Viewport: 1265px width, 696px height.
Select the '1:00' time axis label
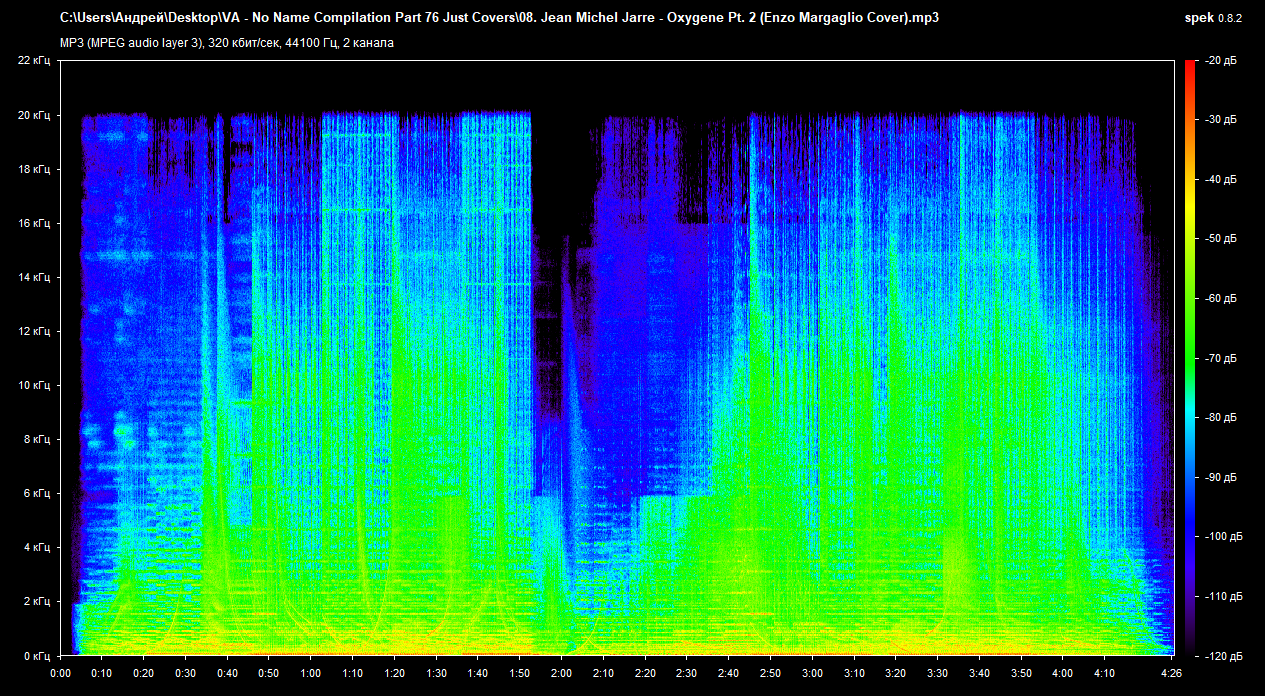pos(311,673)
